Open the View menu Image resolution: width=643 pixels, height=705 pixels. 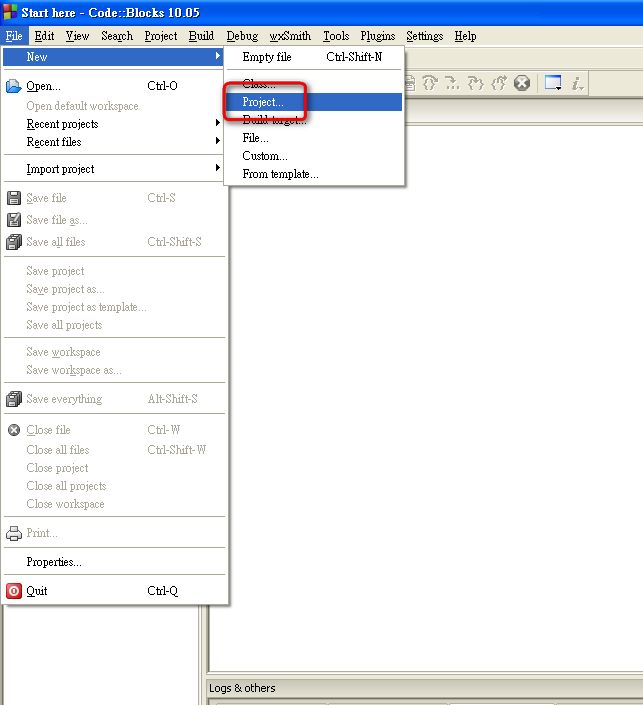click(77, 36)
